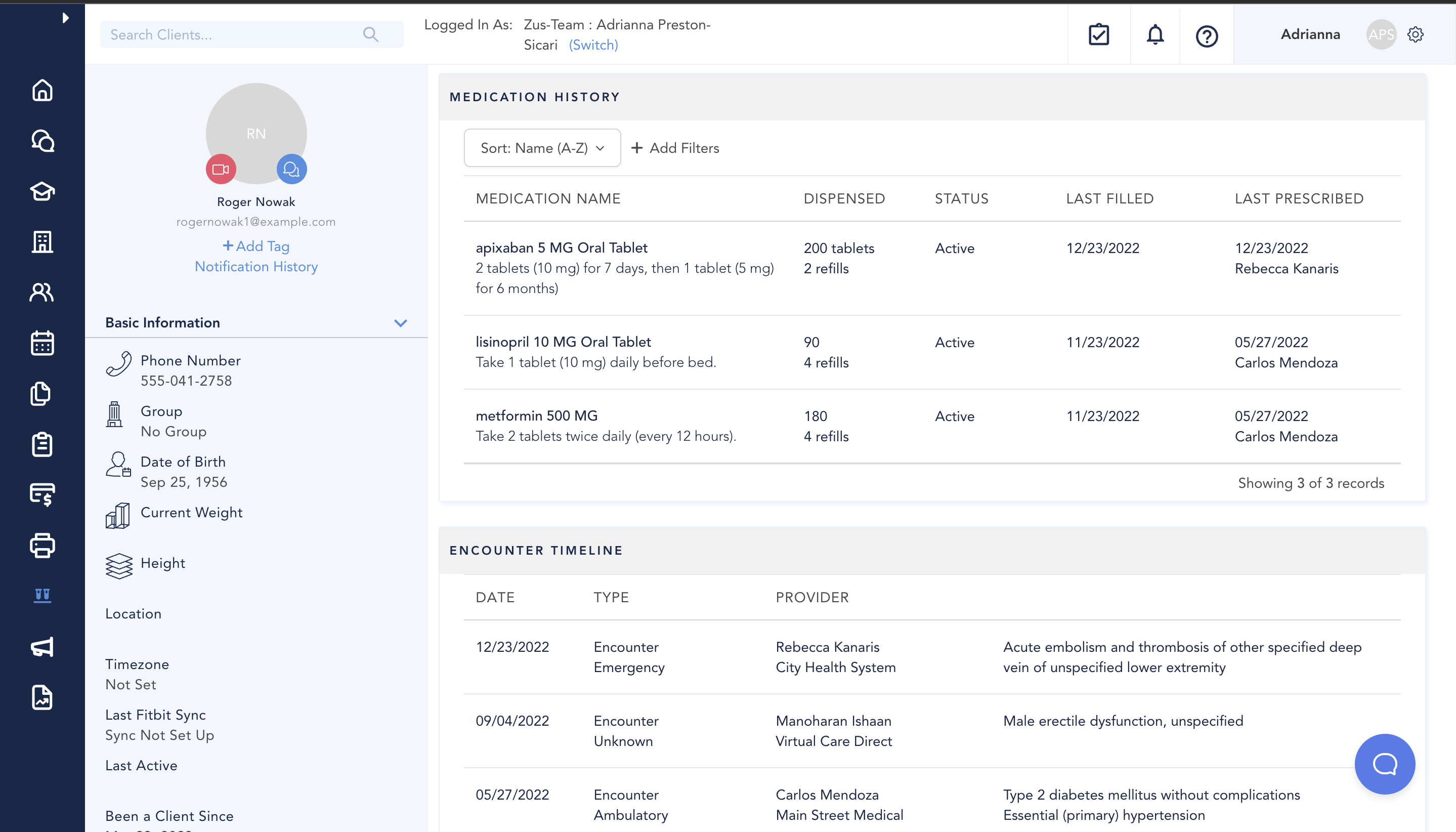Click the help question mark icon
This screenshot has width=1456, height=832.
tap(1207, 36)
